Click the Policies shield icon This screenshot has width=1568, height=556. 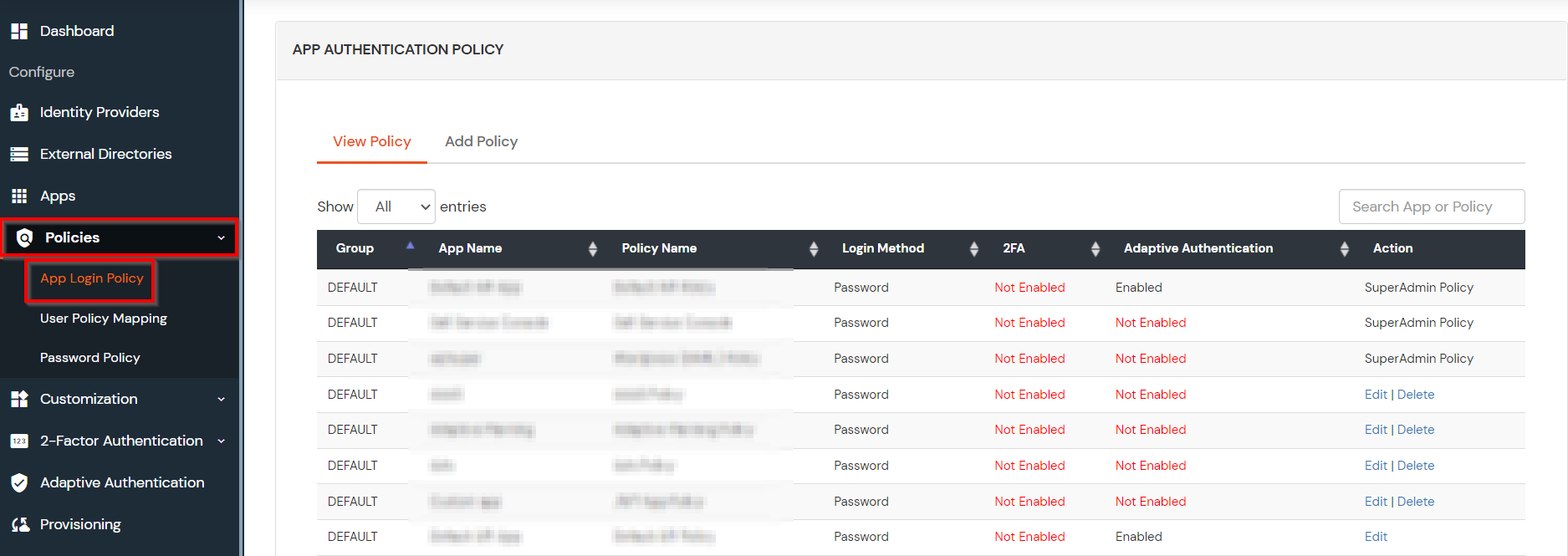tap(25, 238)
